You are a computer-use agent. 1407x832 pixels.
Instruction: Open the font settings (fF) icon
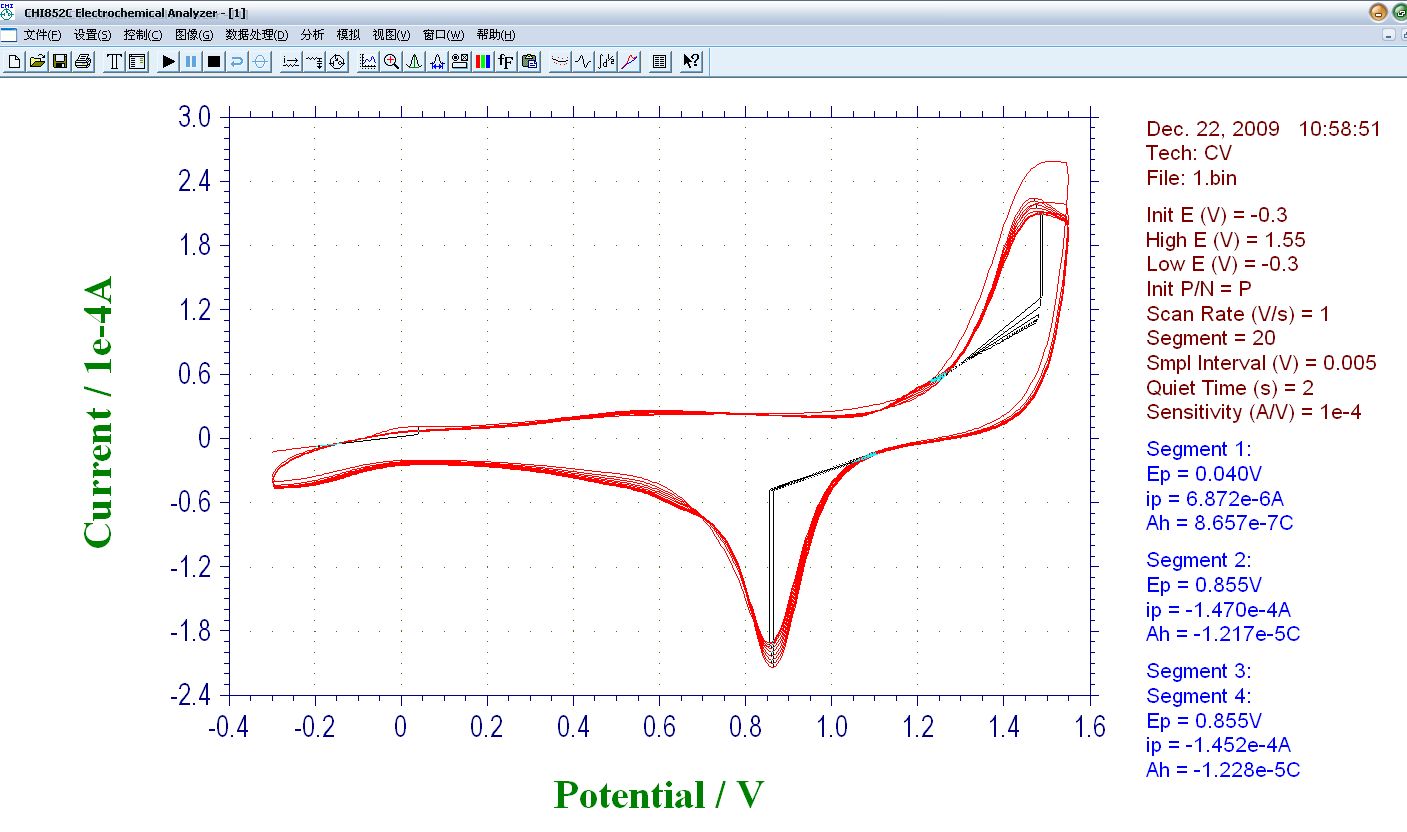click(x=506, y=62)
